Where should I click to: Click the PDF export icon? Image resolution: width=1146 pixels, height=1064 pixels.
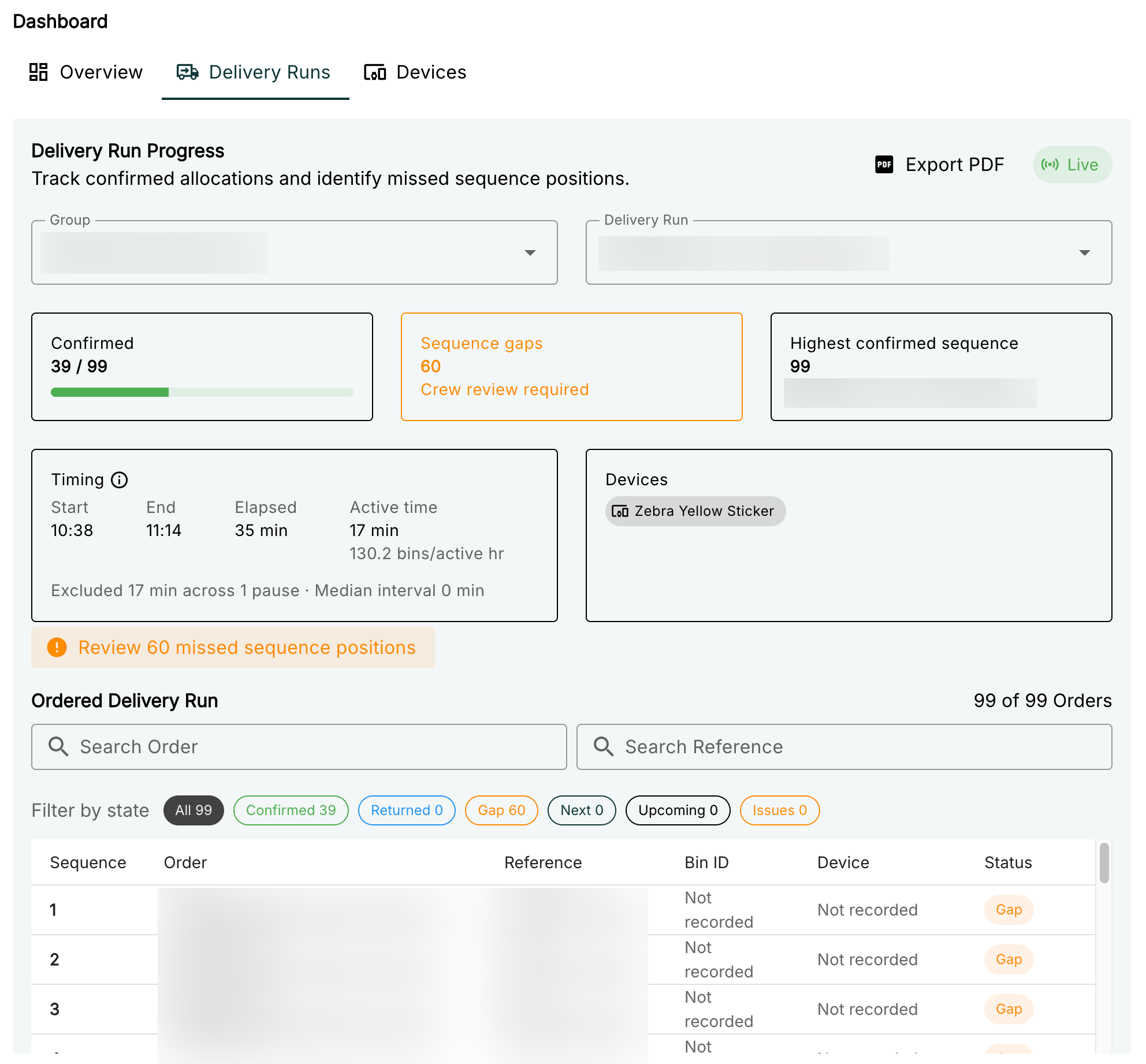point(884,165)
